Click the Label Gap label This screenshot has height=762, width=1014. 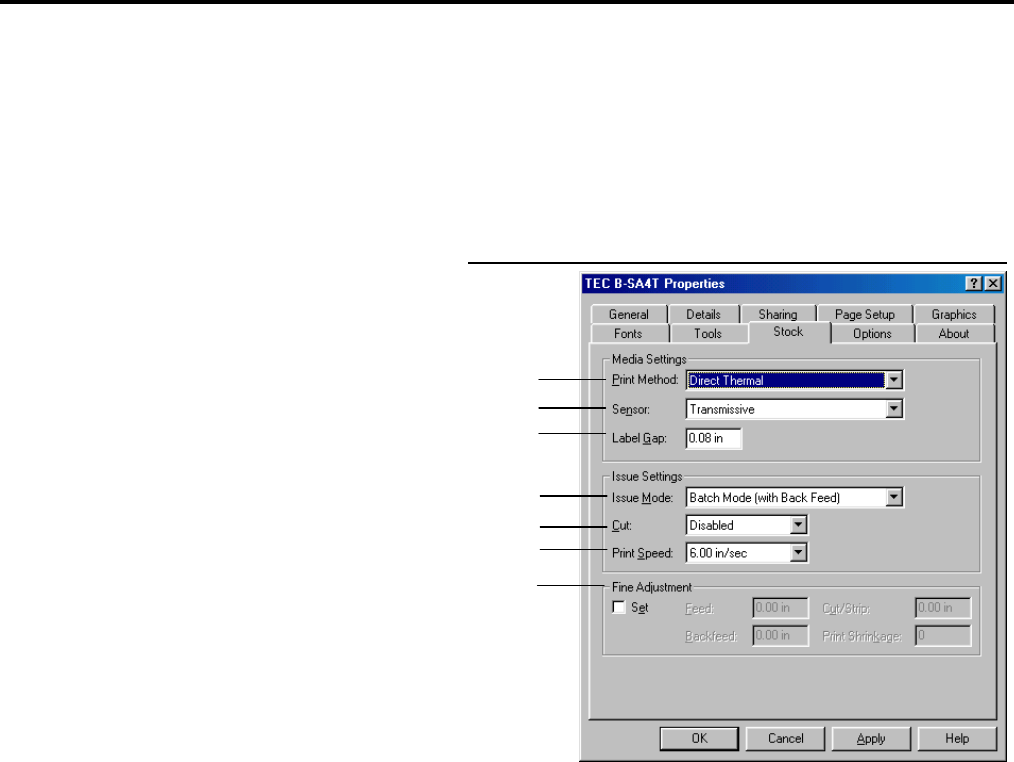coord(639,438)
